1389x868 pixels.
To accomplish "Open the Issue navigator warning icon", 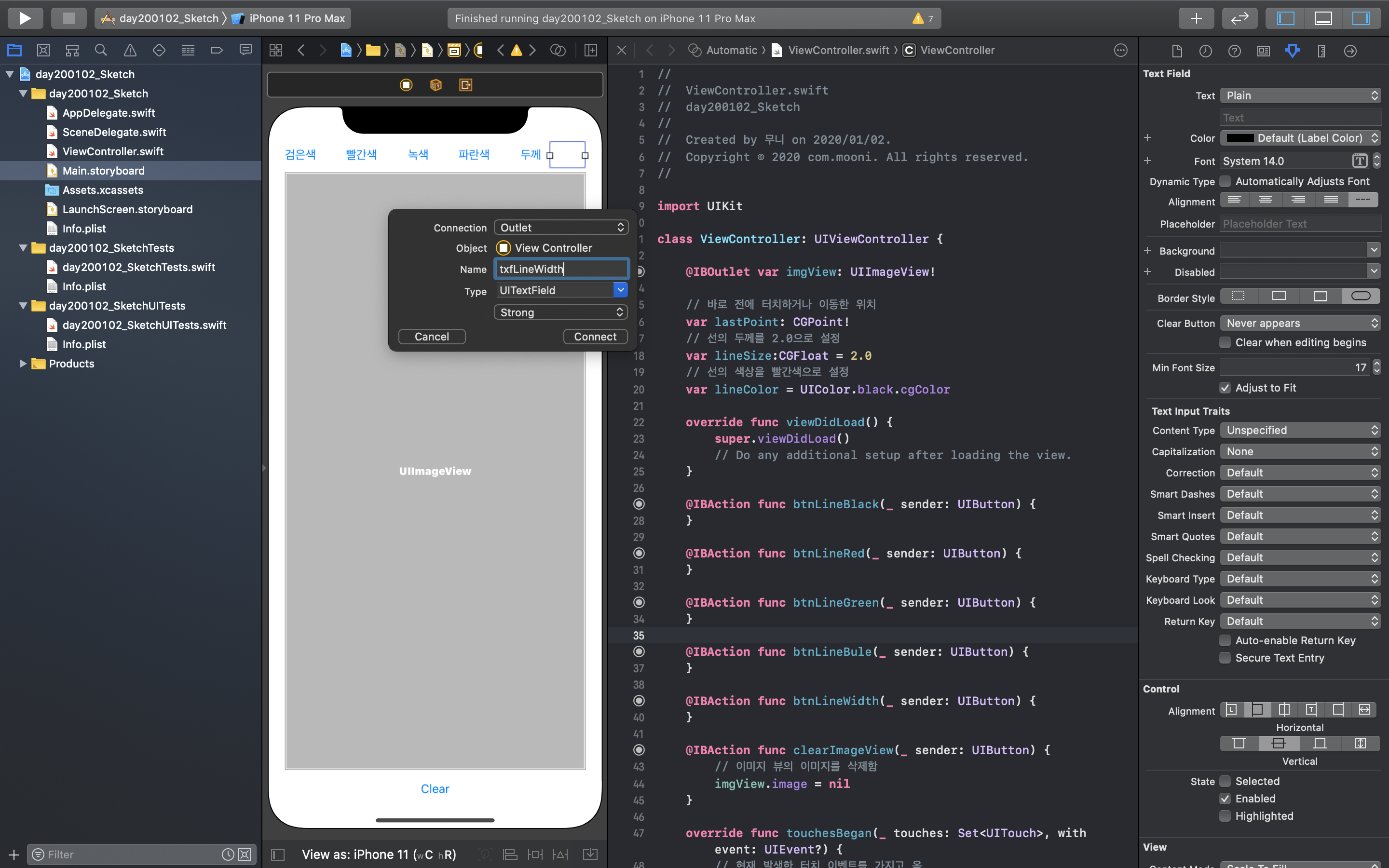I will pyautogui.click(x=130, y=51).
